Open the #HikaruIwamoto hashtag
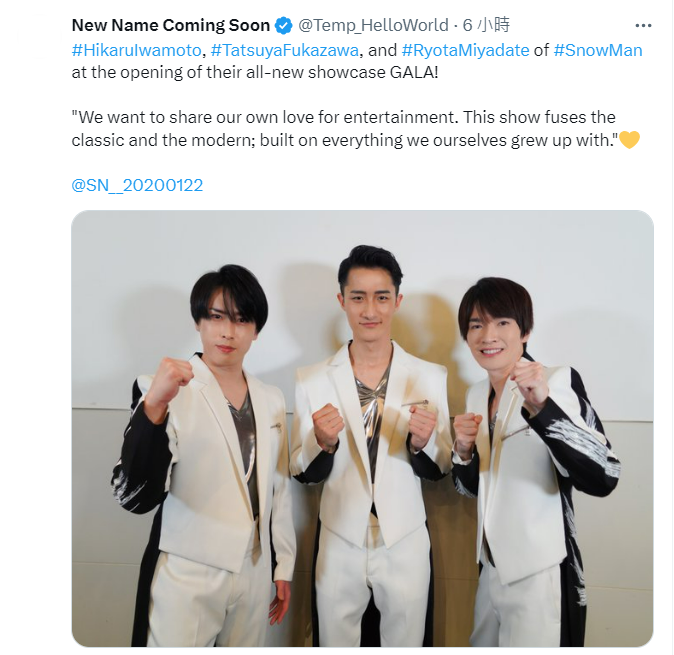Image resolution: width=674 pixels, height=655 pixels. pyautogui.click(x=137, y=50)
